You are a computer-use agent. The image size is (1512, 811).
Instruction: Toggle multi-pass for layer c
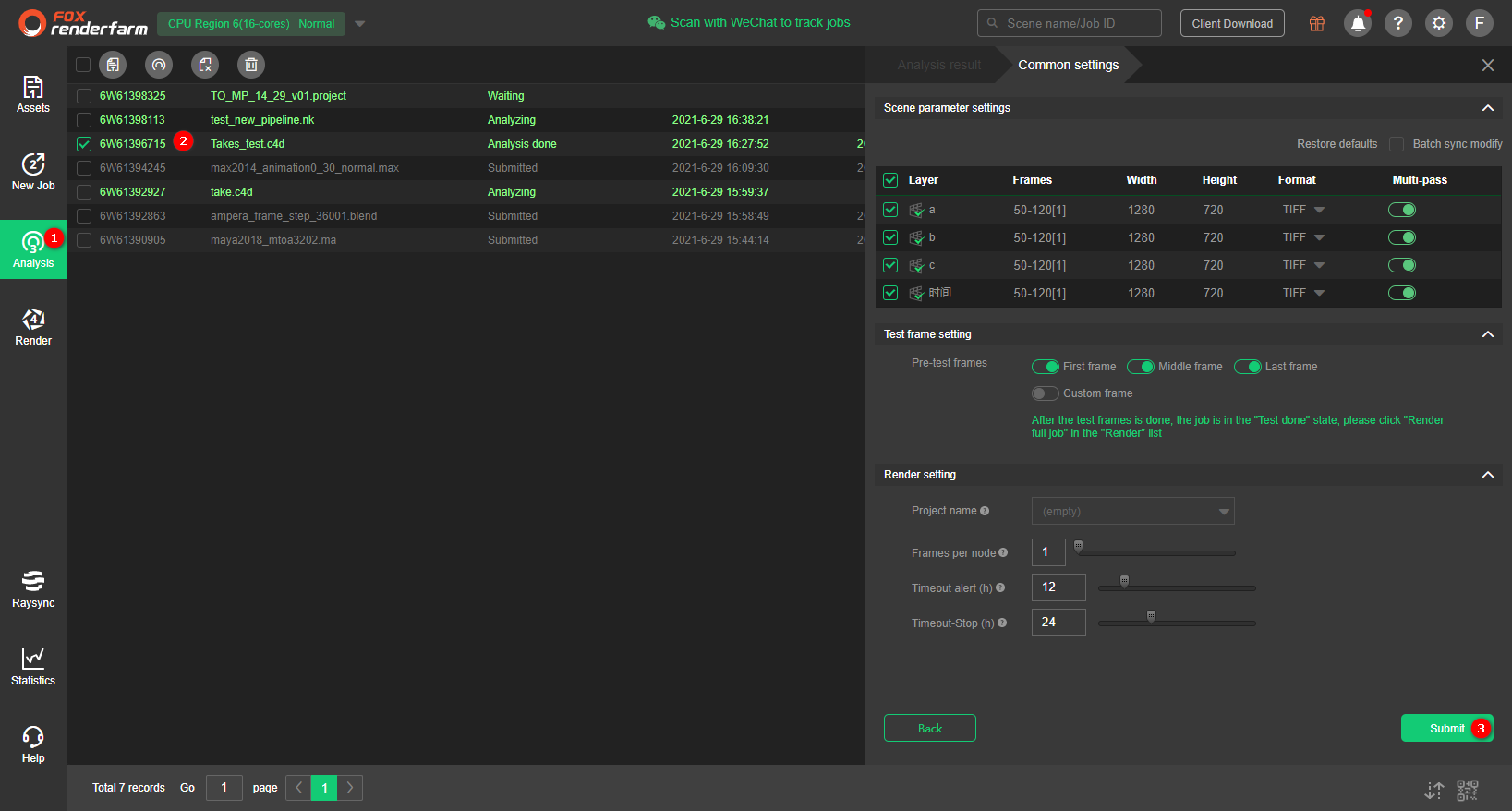[x=1402, y=265]
